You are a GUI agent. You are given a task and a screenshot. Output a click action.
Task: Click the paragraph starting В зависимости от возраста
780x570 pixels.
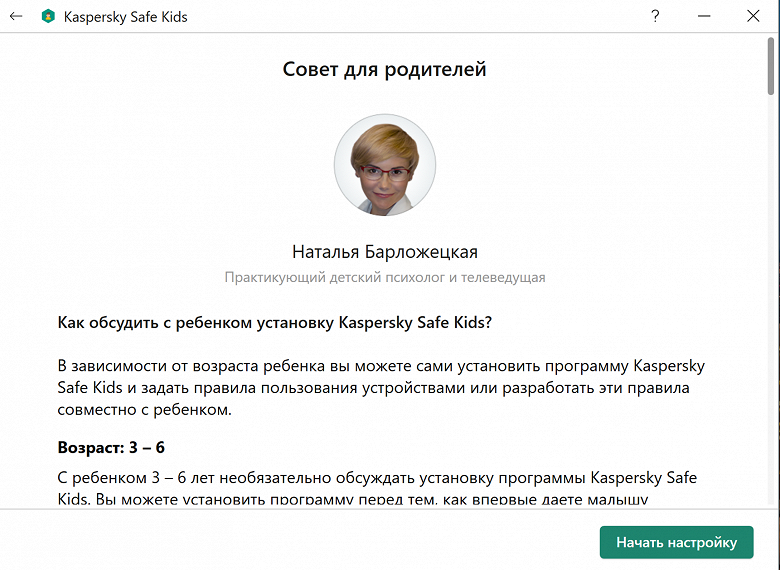381,387
